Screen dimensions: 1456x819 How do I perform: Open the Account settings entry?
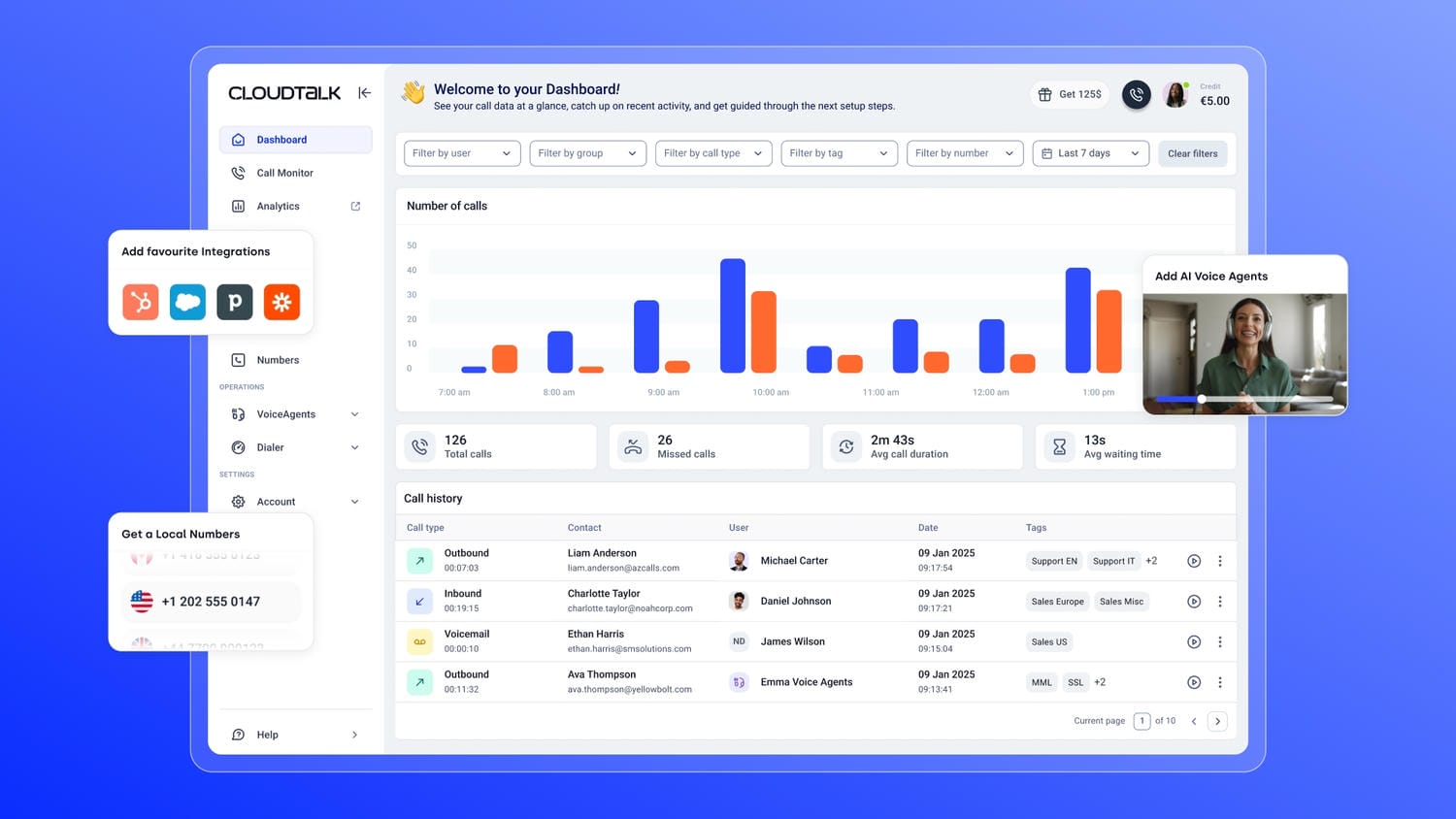click(x=277, y=502)
